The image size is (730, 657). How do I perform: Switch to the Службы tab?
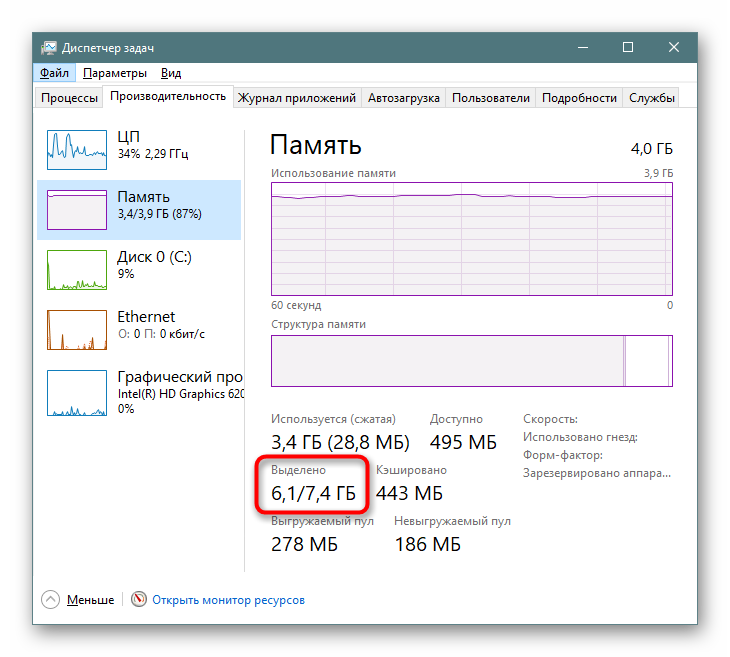click(651, 98)
